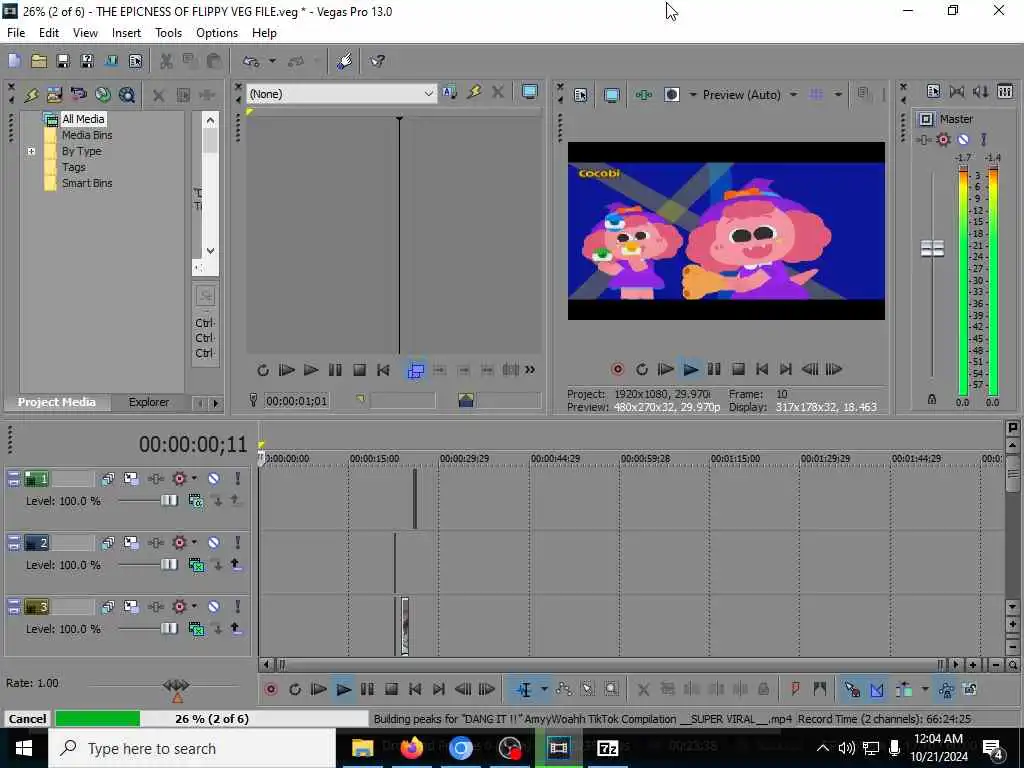Click the Undo arrow in main toolbar
The height and width of the screenshot is (768, 1024).
(x=251, y=61)
